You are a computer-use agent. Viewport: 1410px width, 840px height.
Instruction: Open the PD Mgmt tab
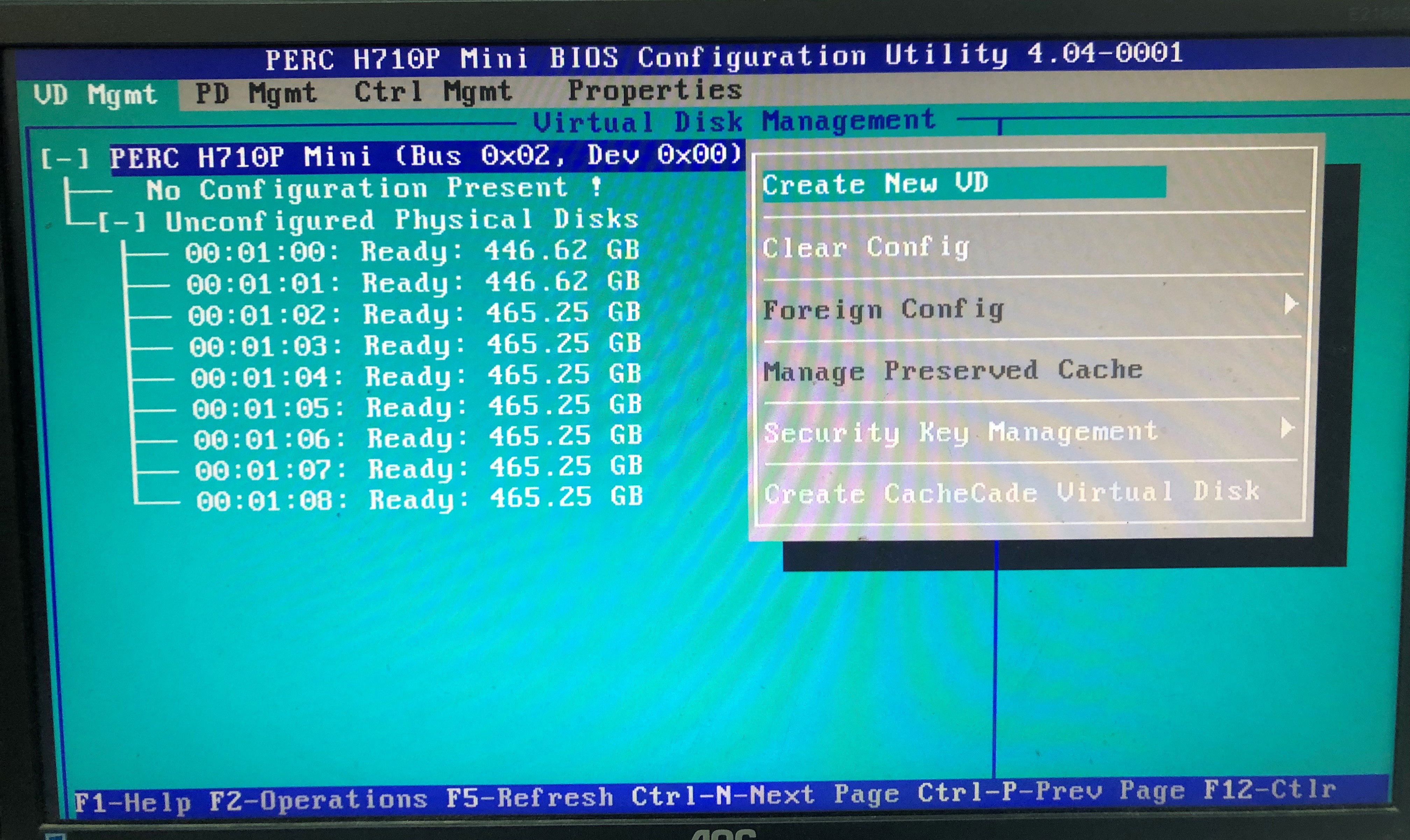pyautogui.click(x=255, y=93)
